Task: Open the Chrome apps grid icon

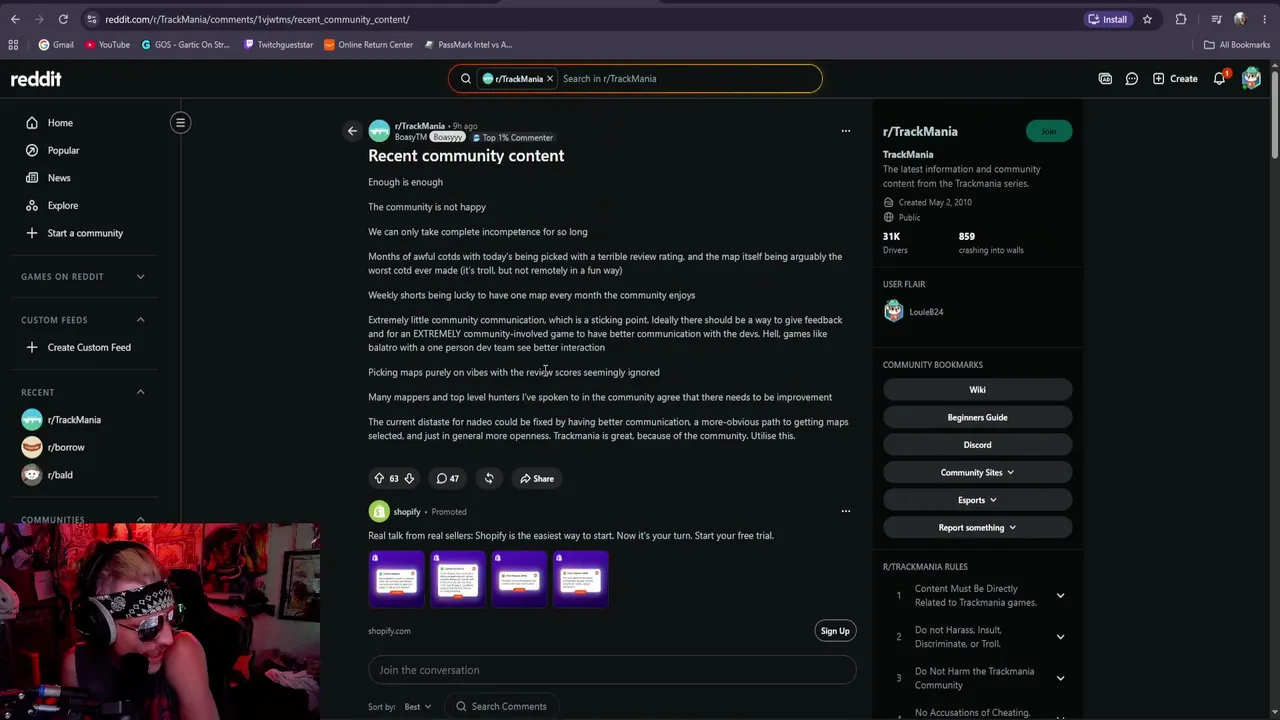Action: [13, 45]
